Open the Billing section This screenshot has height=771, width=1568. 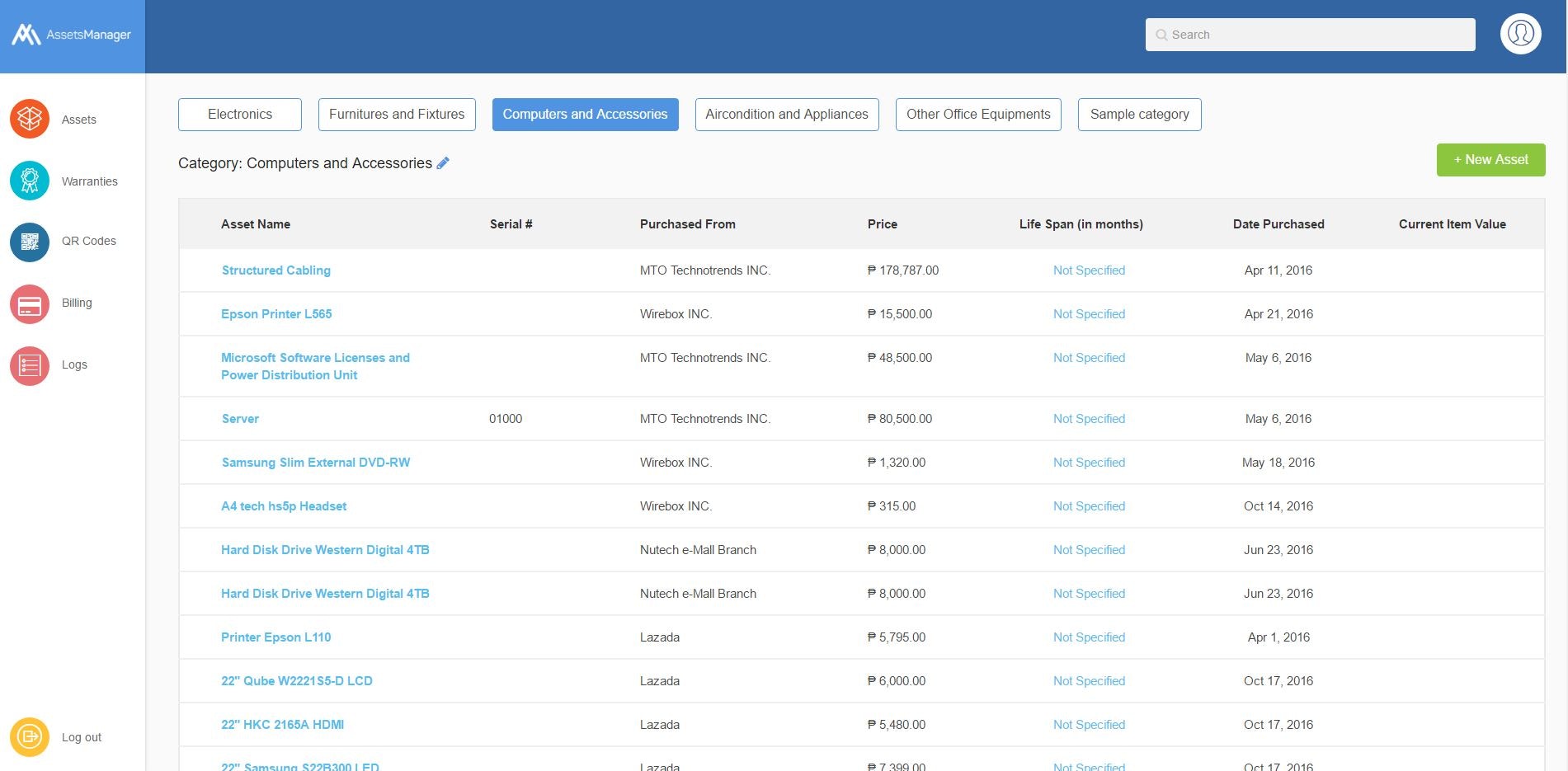29,303
